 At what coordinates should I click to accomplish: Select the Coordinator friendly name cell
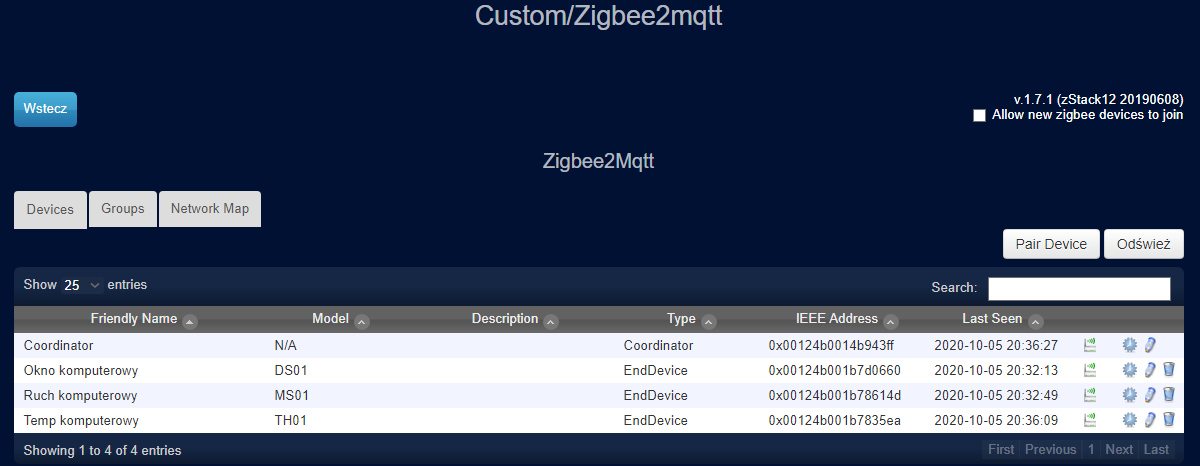point(58,345)
